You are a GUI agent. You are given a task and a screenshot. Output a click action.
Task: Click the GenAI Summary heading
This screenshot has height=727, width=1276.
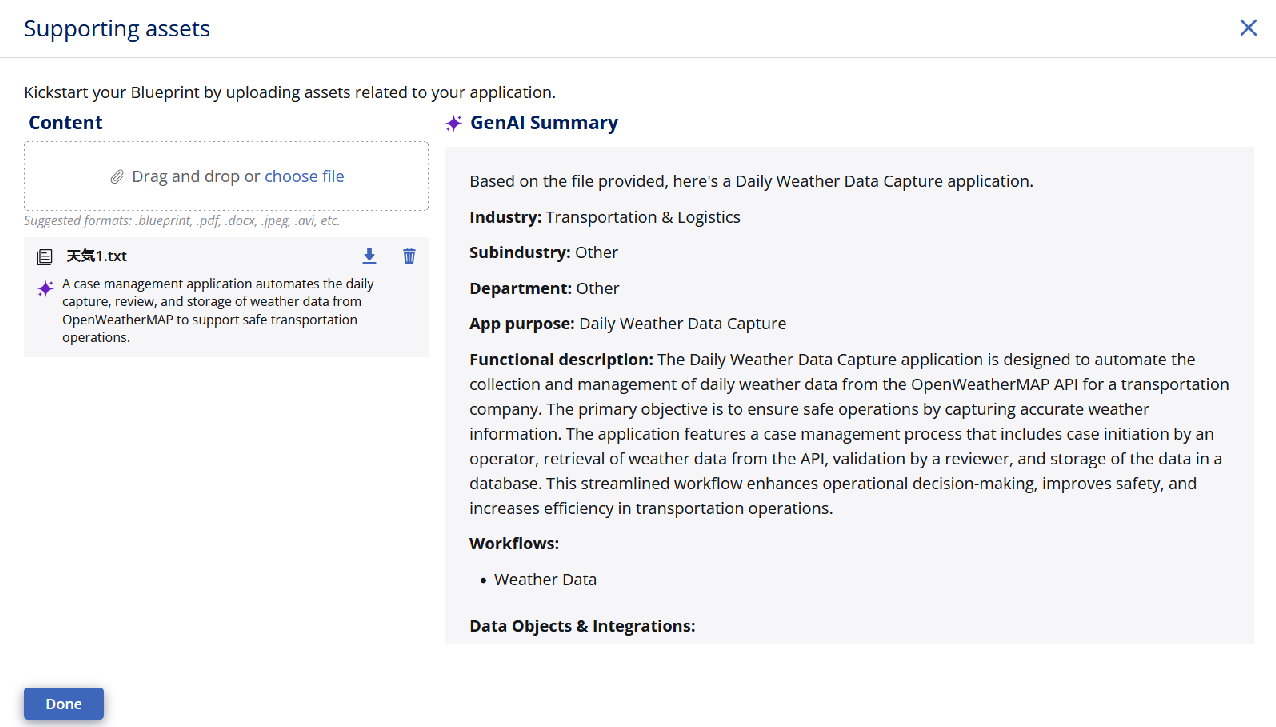pyautogui.click(x=544, y=123)
